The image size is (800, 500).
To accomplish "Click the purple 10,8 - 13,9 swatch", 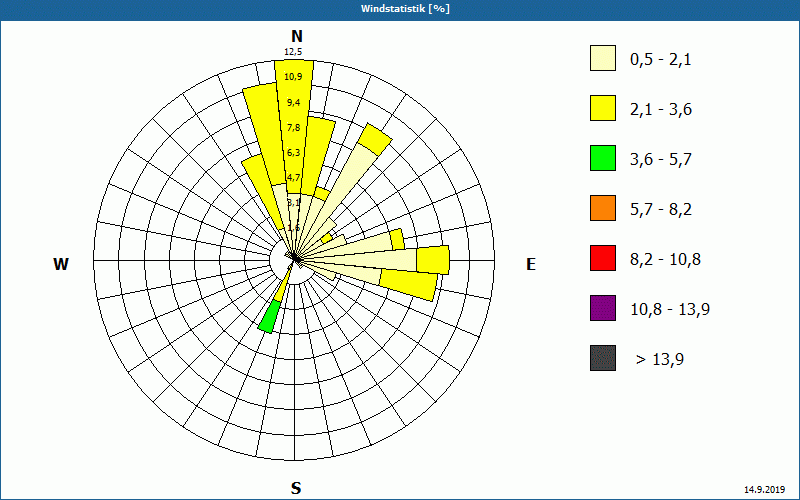I will point(603,308).
